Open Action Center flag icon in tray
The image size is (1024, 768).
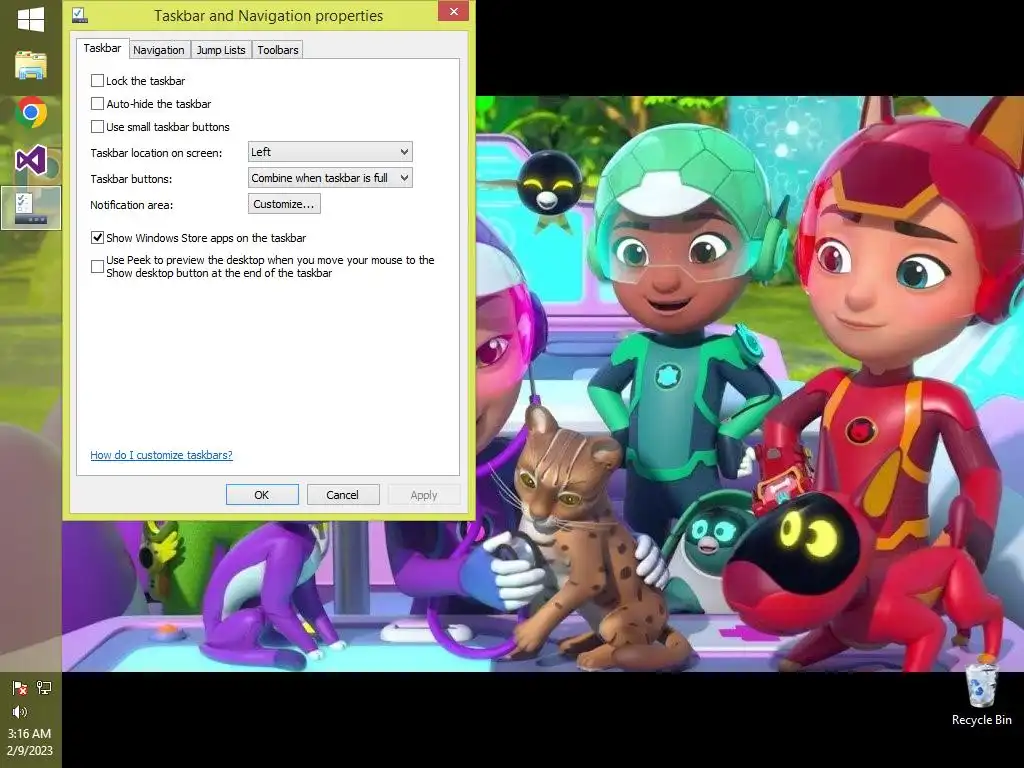20,688
